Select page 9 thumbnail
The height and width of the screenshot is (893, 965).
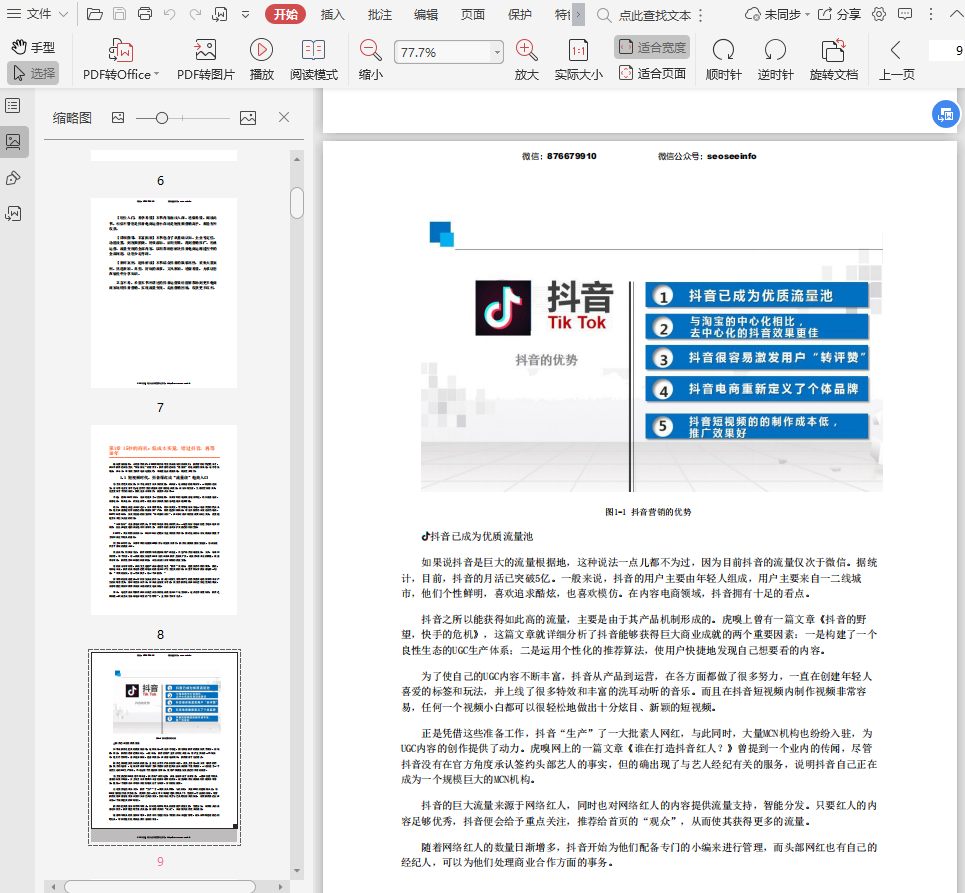coord(164,747)
